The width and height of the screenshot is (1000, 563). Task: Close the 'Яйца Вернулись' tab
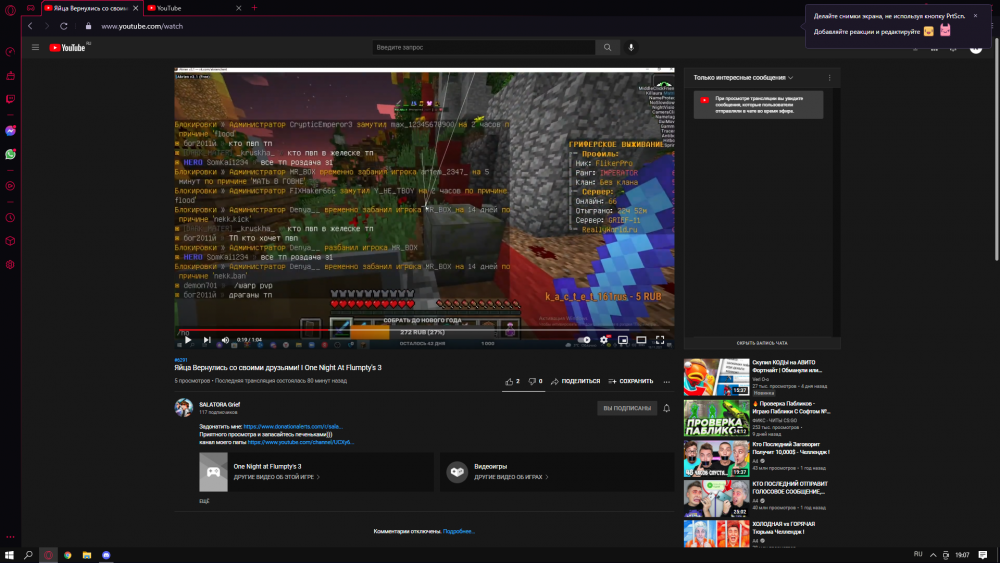[x=135, y=8]
